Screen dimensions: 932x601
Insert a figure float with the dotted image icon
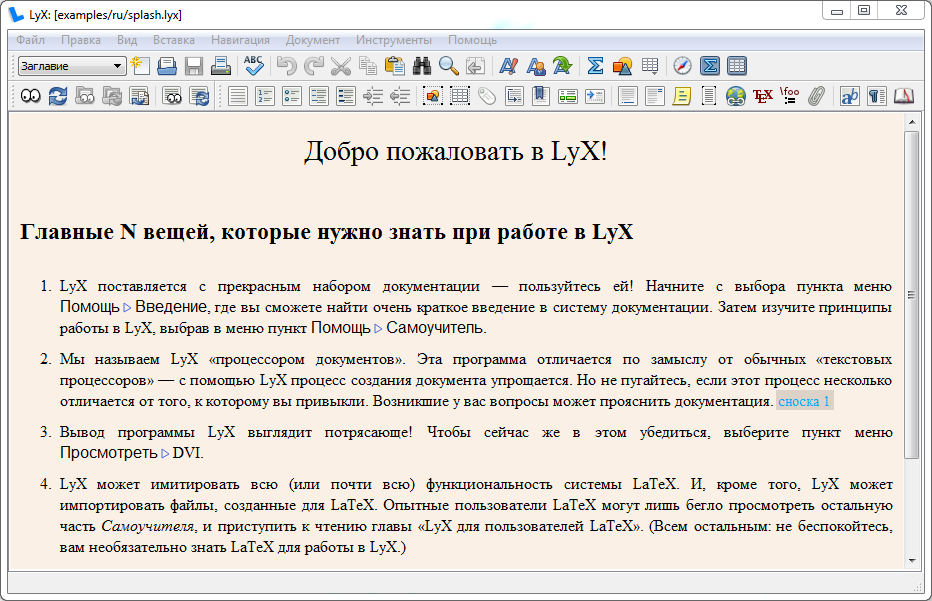click(433, 96)
